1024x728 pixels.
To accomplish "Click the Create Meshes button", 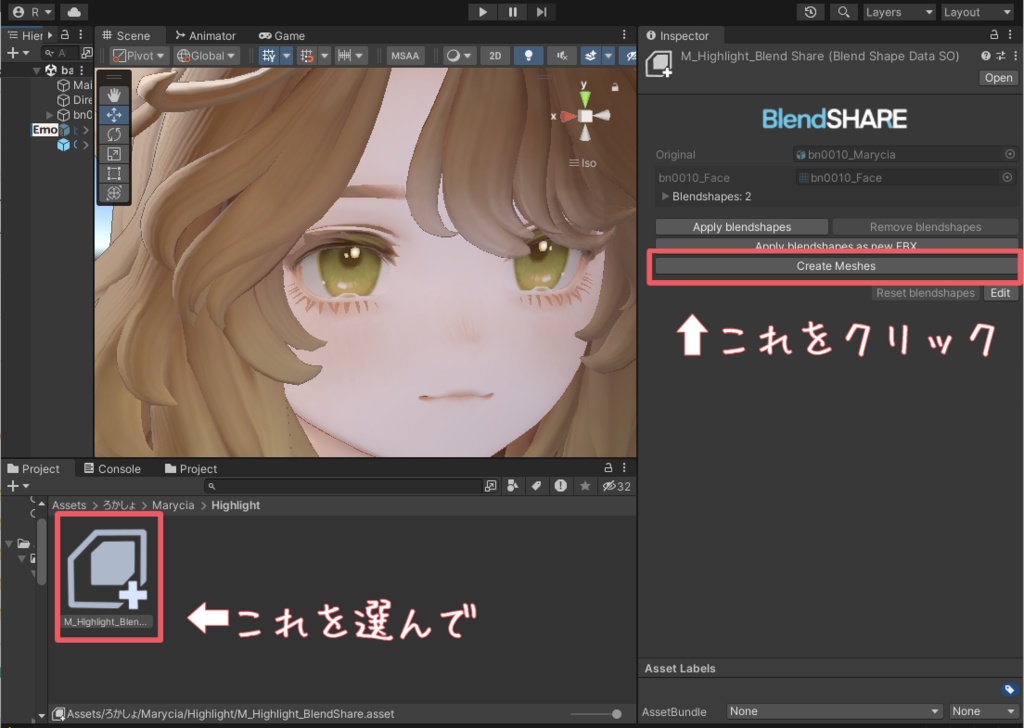I will [x=835, y=266].
